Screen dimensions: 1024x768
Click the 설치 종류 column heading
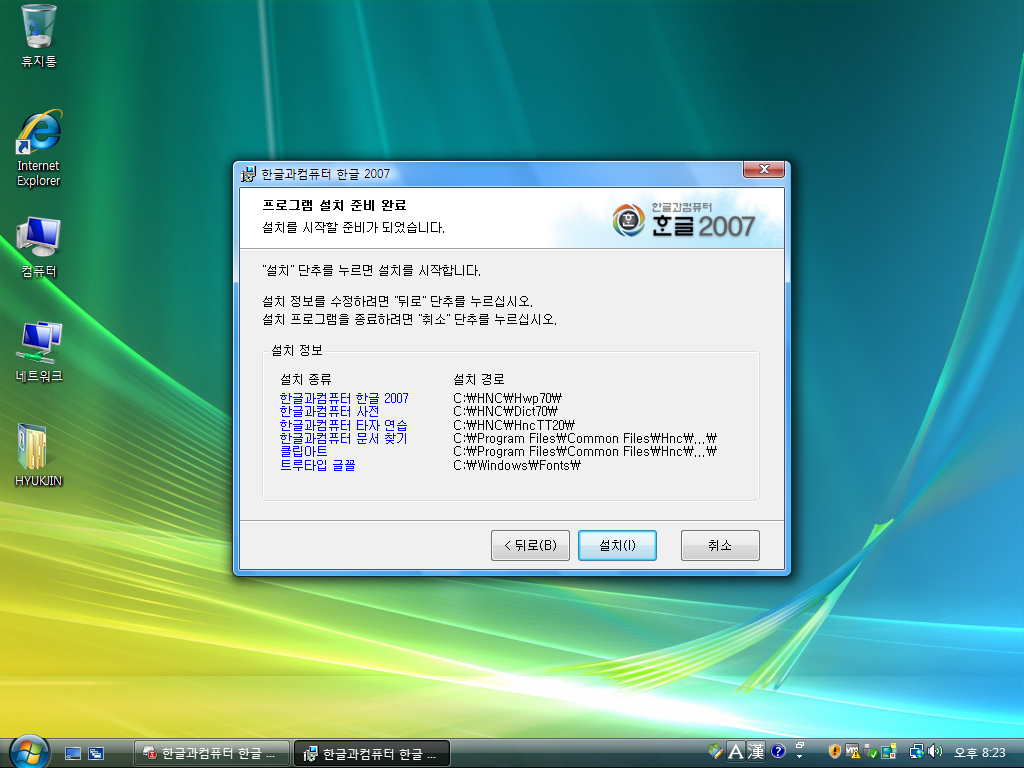[x=306, y=379]
